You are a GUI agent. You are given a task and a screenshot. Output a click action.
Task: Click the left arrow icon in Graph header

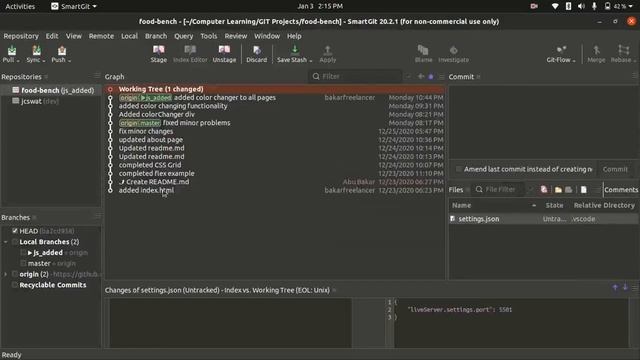[x=421, y=76]
